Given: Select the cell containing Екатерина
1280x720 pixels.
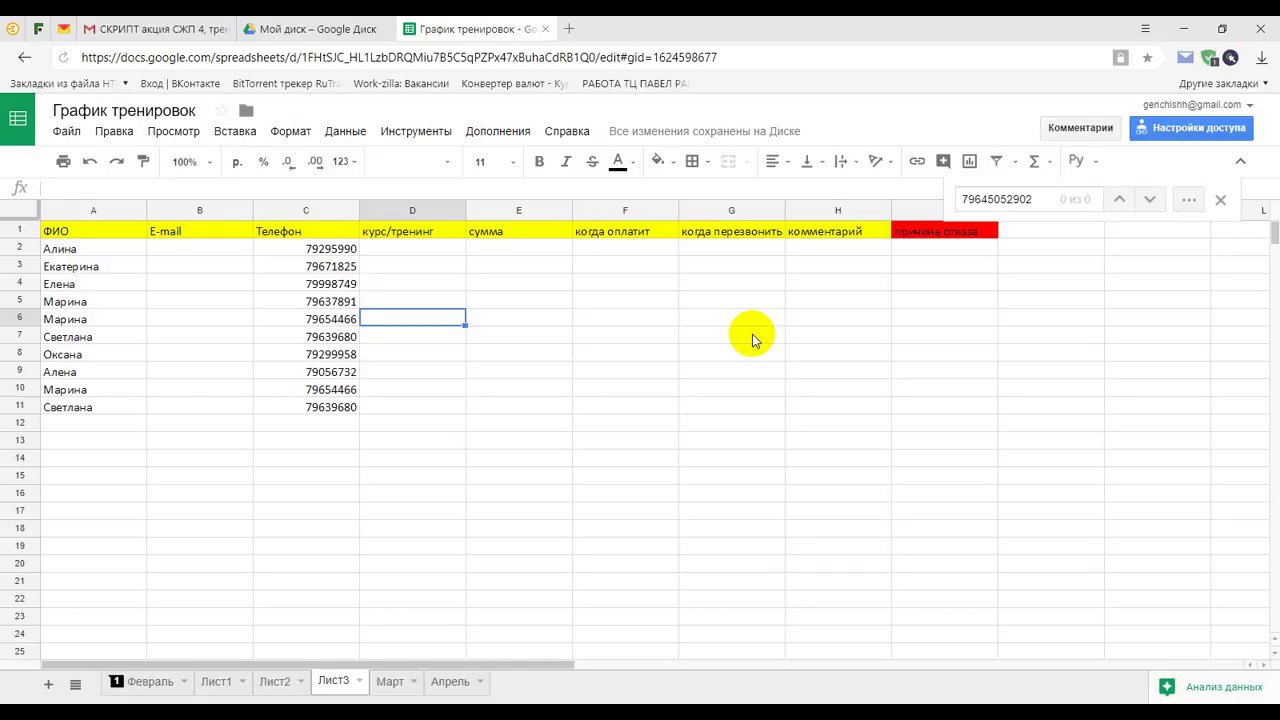Looking at the screenshot, I should pyautogui.click(x=93, y=266).
